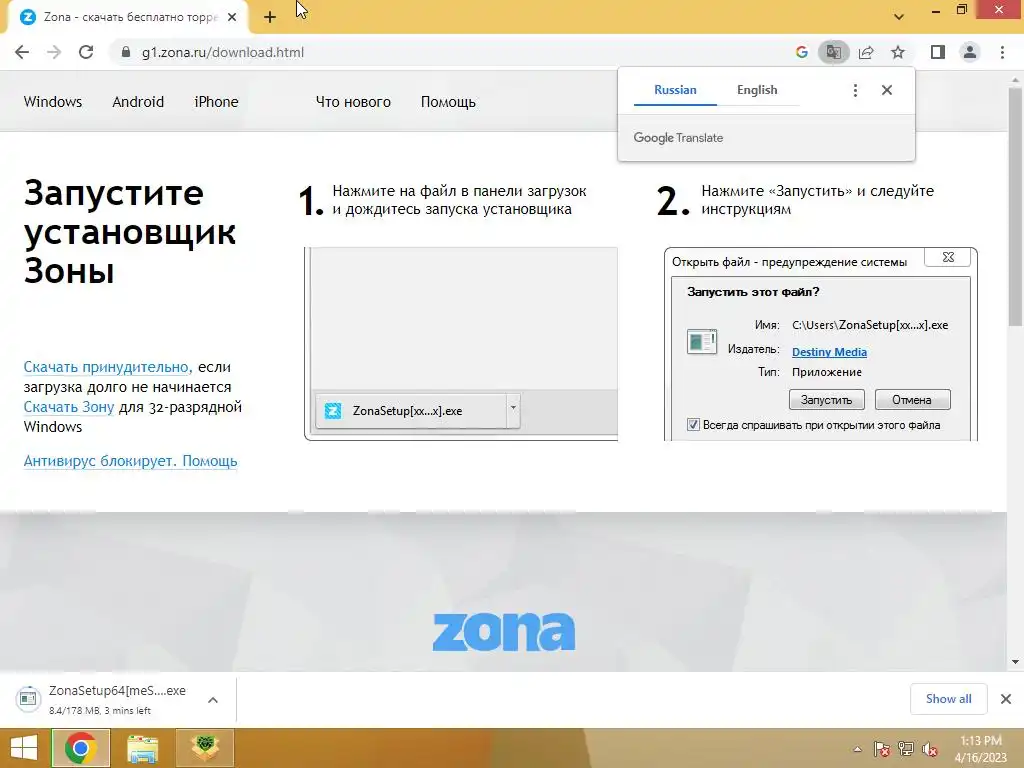Open the Что нового page
Viewport: 1024px width, 768px height.
click(353, 102)
